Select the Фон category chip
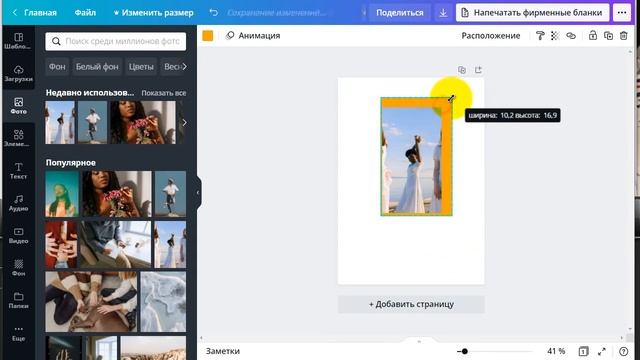 coord(57,67)
